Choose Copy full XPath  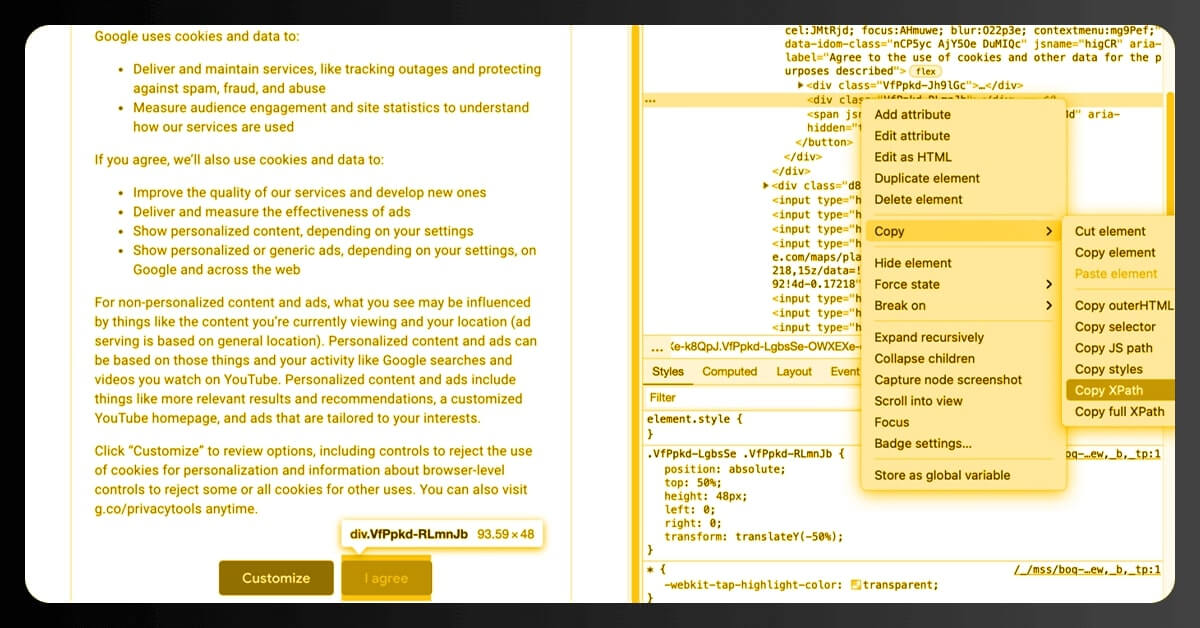pos(1119,411)
